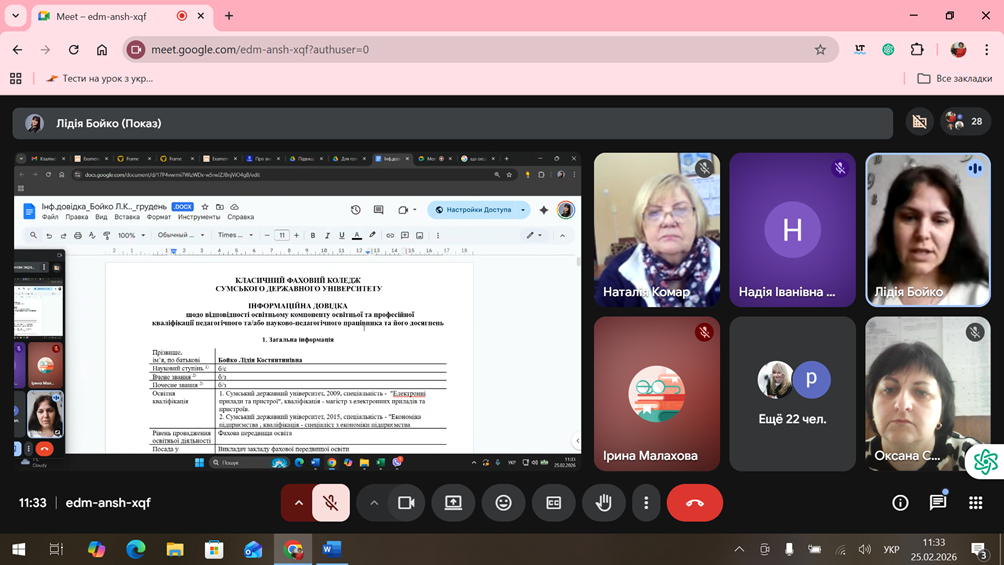The image size is (1004, 565).
Task: Open Word from the Windows taskbar
Action: tap(332, 549)
